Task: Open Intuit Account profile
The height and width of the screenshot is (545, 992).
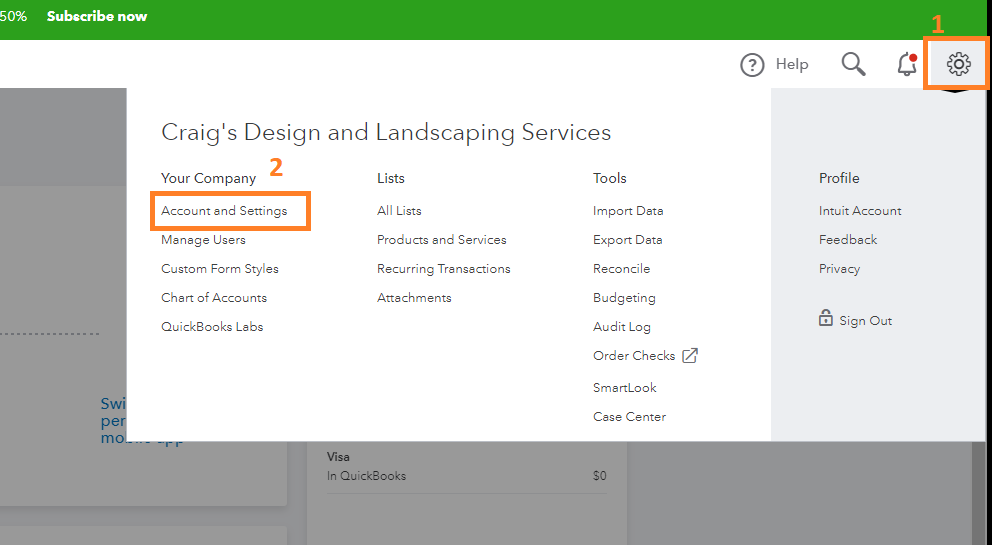Action: [x=860, y=211]
